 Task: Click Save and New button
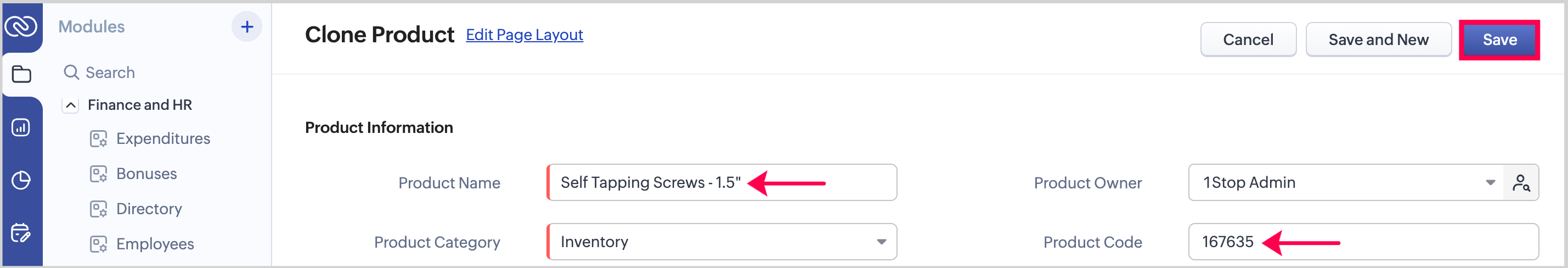tap(1378, 40)
